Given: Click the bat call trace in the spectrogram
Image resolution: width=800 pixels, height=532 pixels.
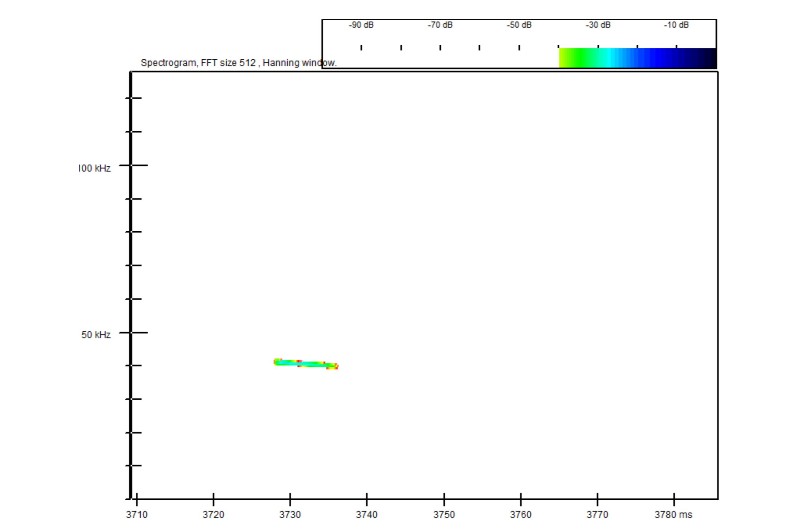Looking at the screenshot, I should pos(306,364).
